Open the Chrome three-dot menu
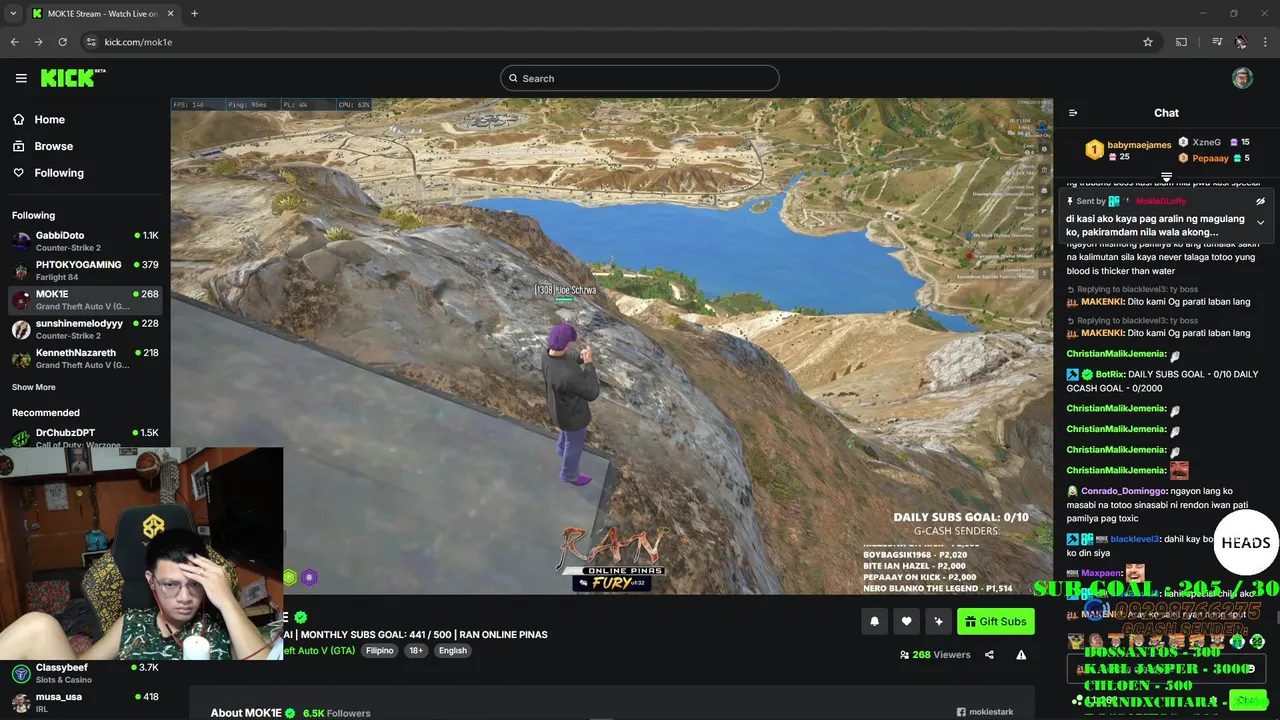The height and width of the screenshot is (720, 1280). pos(1266,42)
